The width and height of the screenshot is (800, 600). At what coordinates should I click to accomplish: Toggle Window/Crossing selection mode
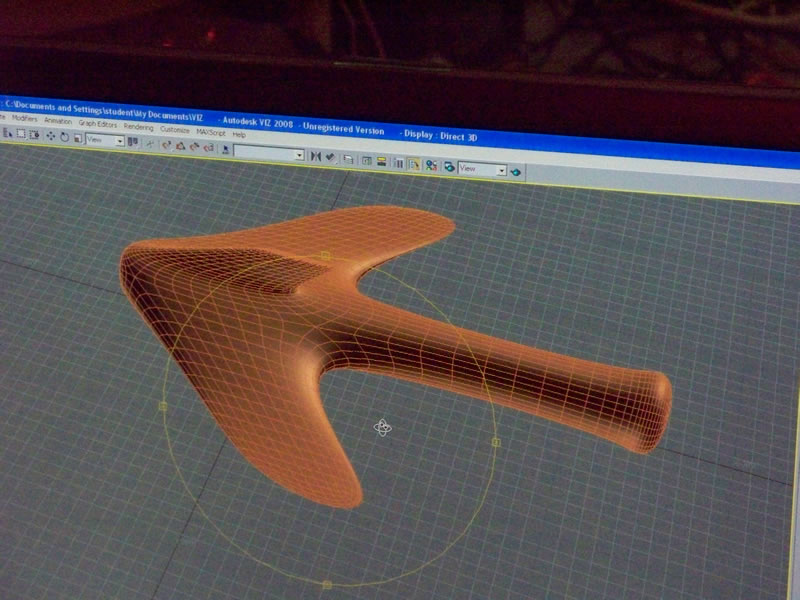(34, 135)
